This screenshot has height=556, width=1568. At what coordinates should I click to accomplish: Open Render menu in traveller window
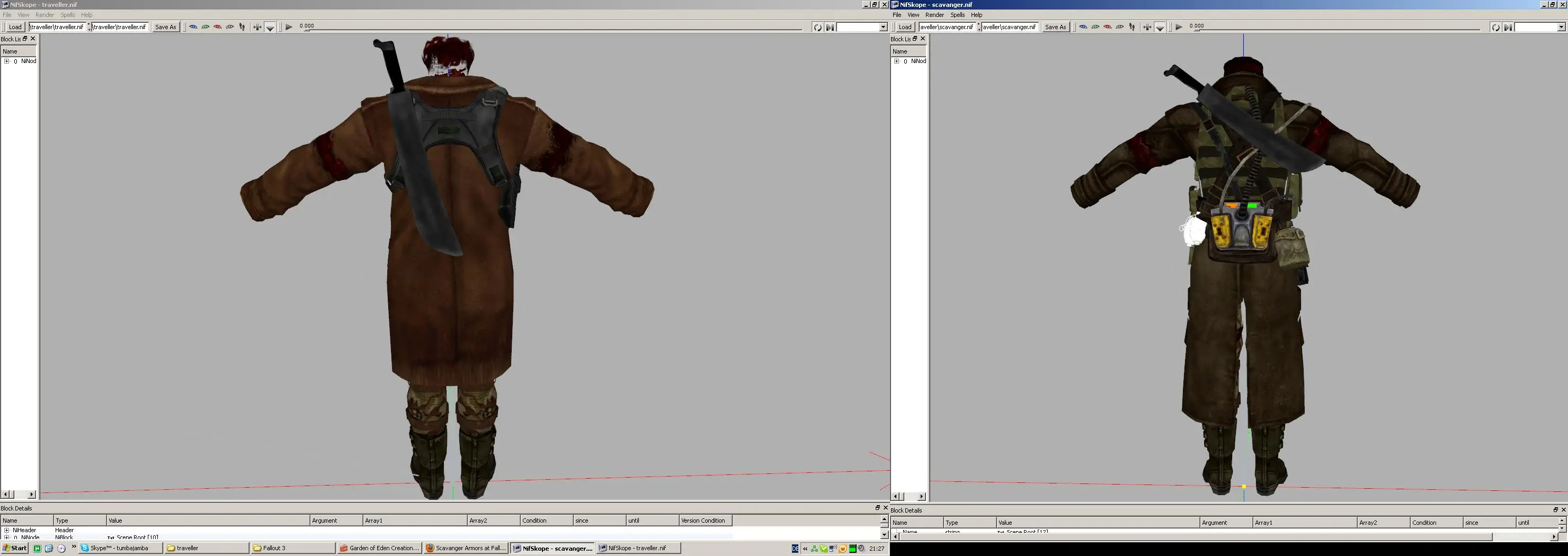tap(44, 15)
